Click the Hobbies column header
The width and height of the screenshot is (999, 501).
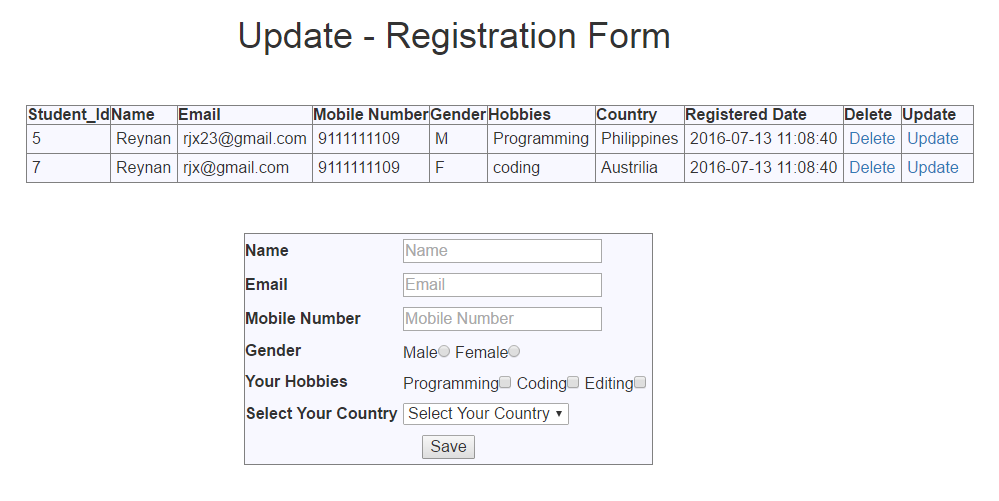pyautogui.click(x=520, y=115)
